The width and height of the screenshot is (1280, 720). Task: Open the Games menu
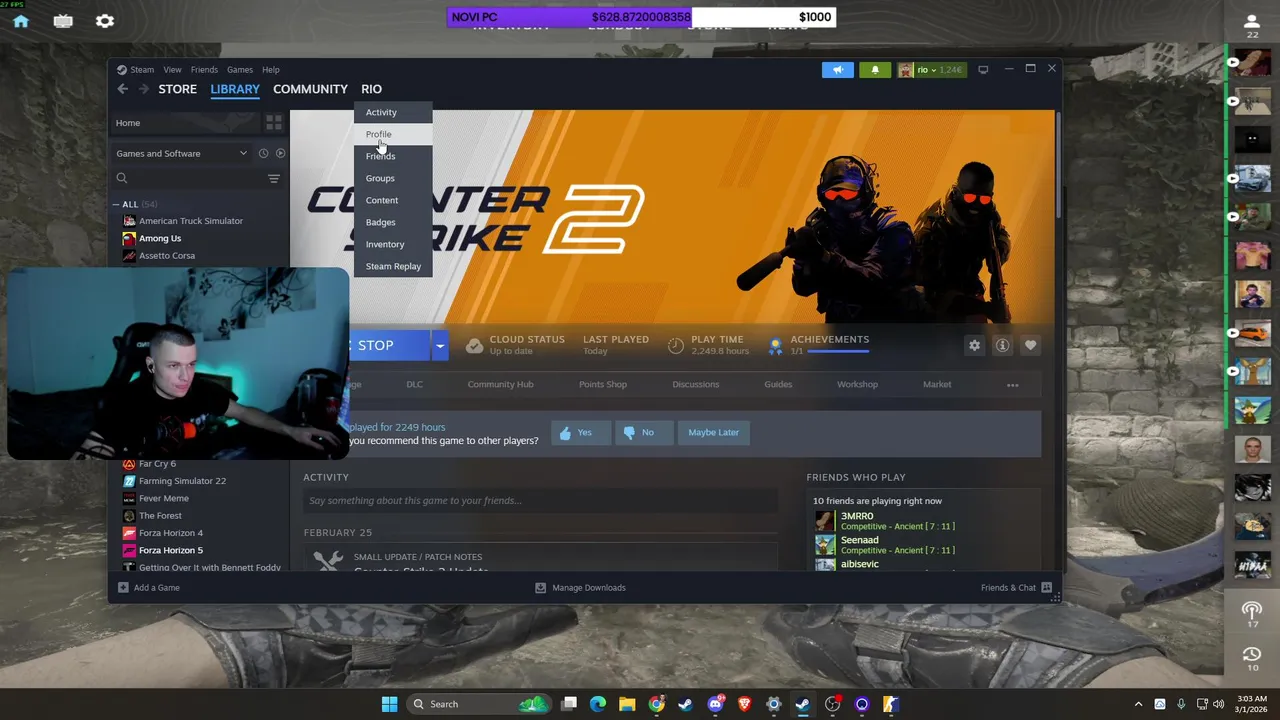point(240,70)
